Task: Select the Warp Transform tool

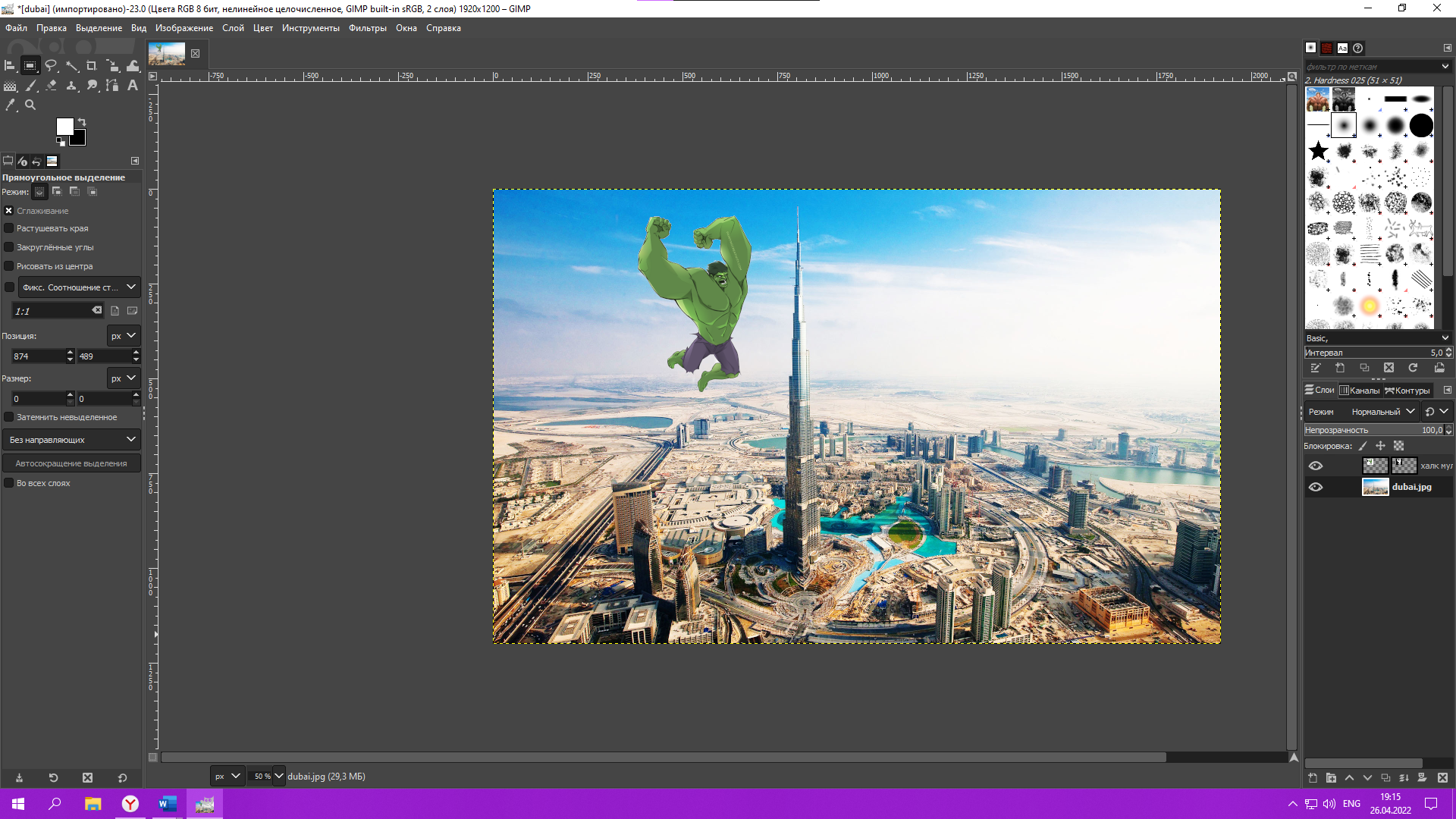Action: (x=133, y=66)
